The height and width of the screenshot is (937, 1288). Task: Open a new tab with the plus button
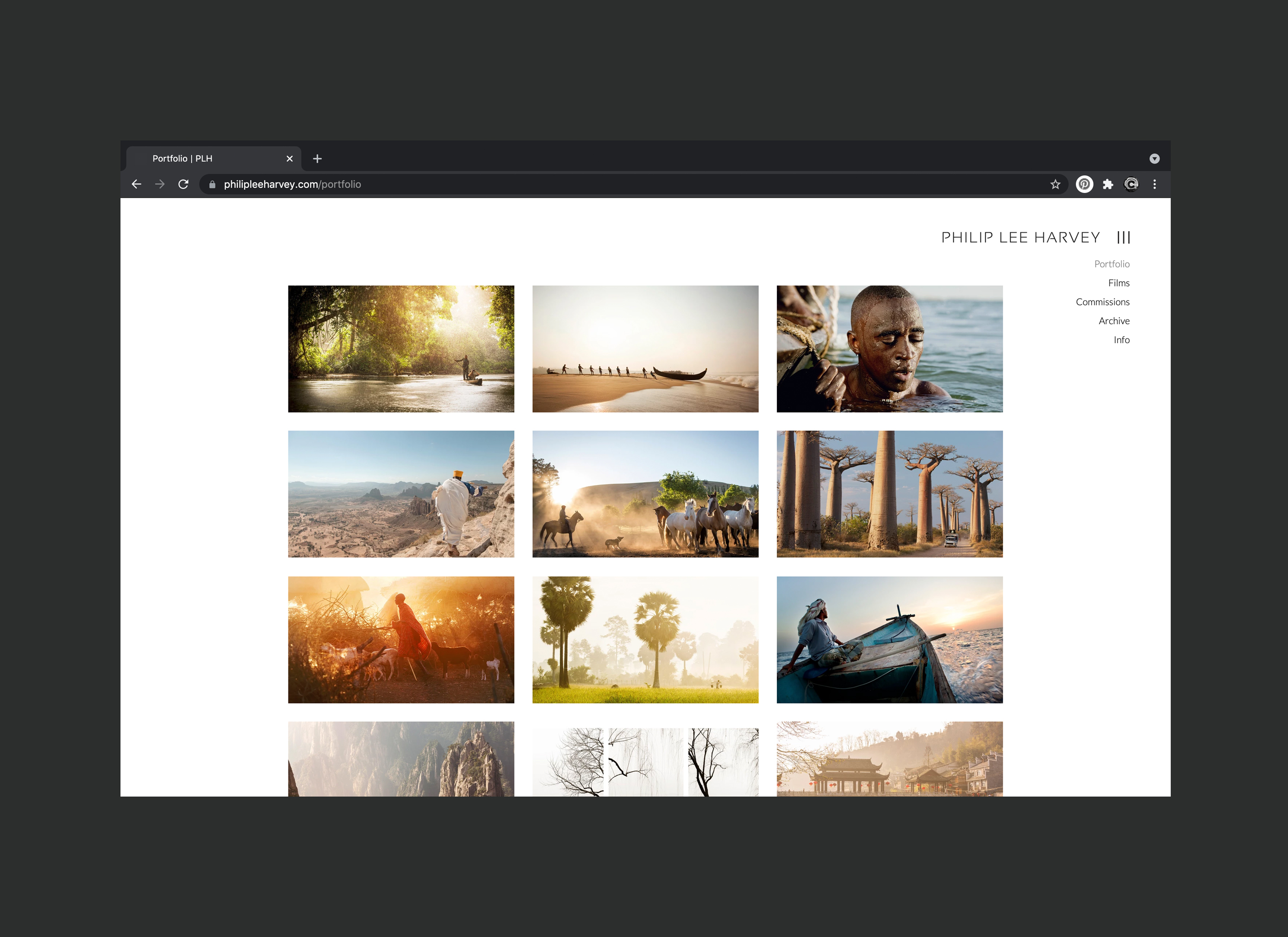(x=317, y=159)
